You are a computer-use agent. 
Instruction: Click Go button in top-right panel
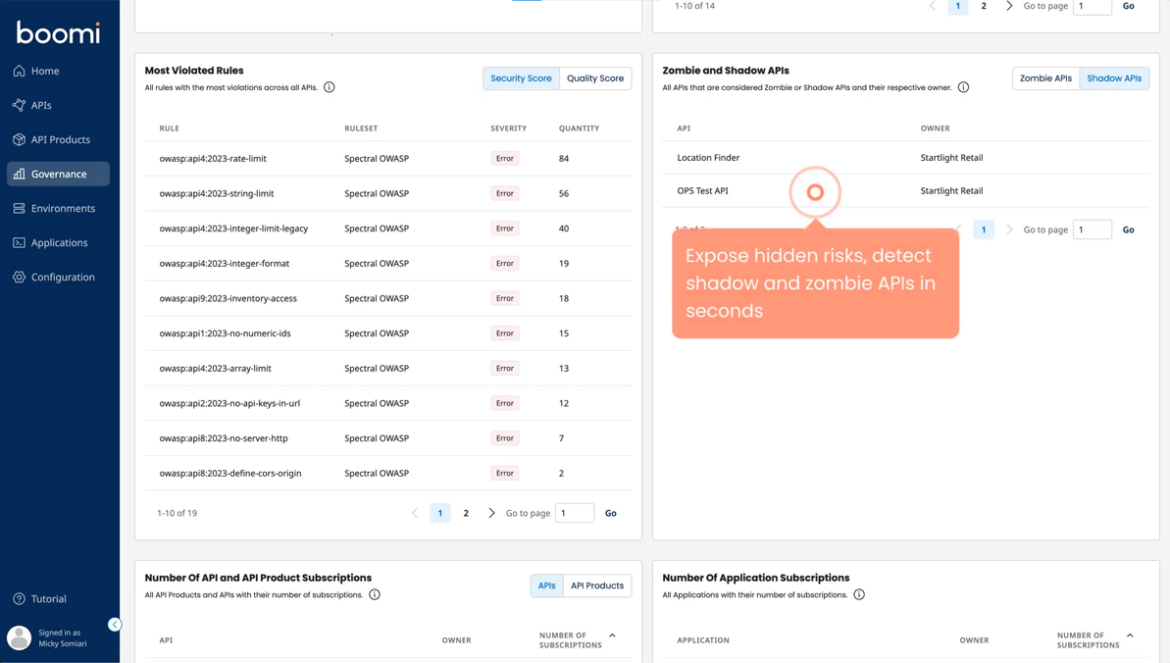[x=1128, y=6]
